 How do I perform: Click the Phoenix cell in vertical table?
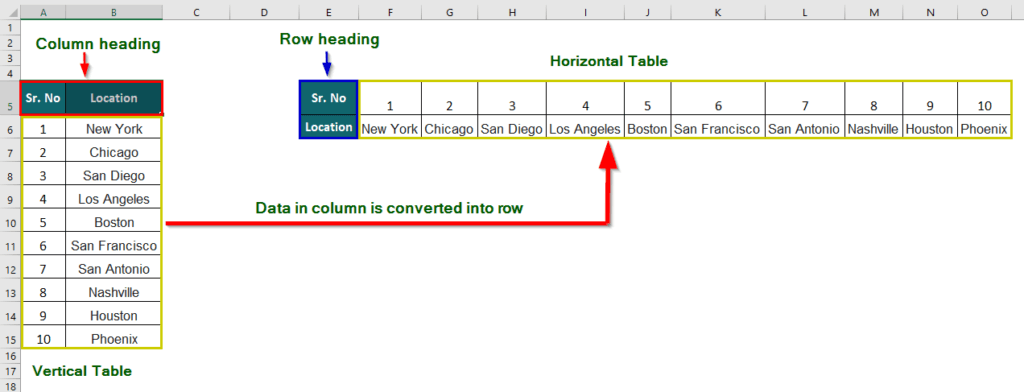[114, 339]
